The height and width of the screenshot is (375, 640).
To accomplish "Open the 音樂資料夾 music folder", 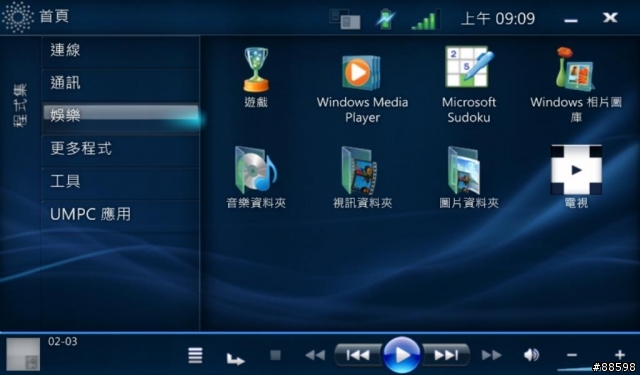I will 256,170.
